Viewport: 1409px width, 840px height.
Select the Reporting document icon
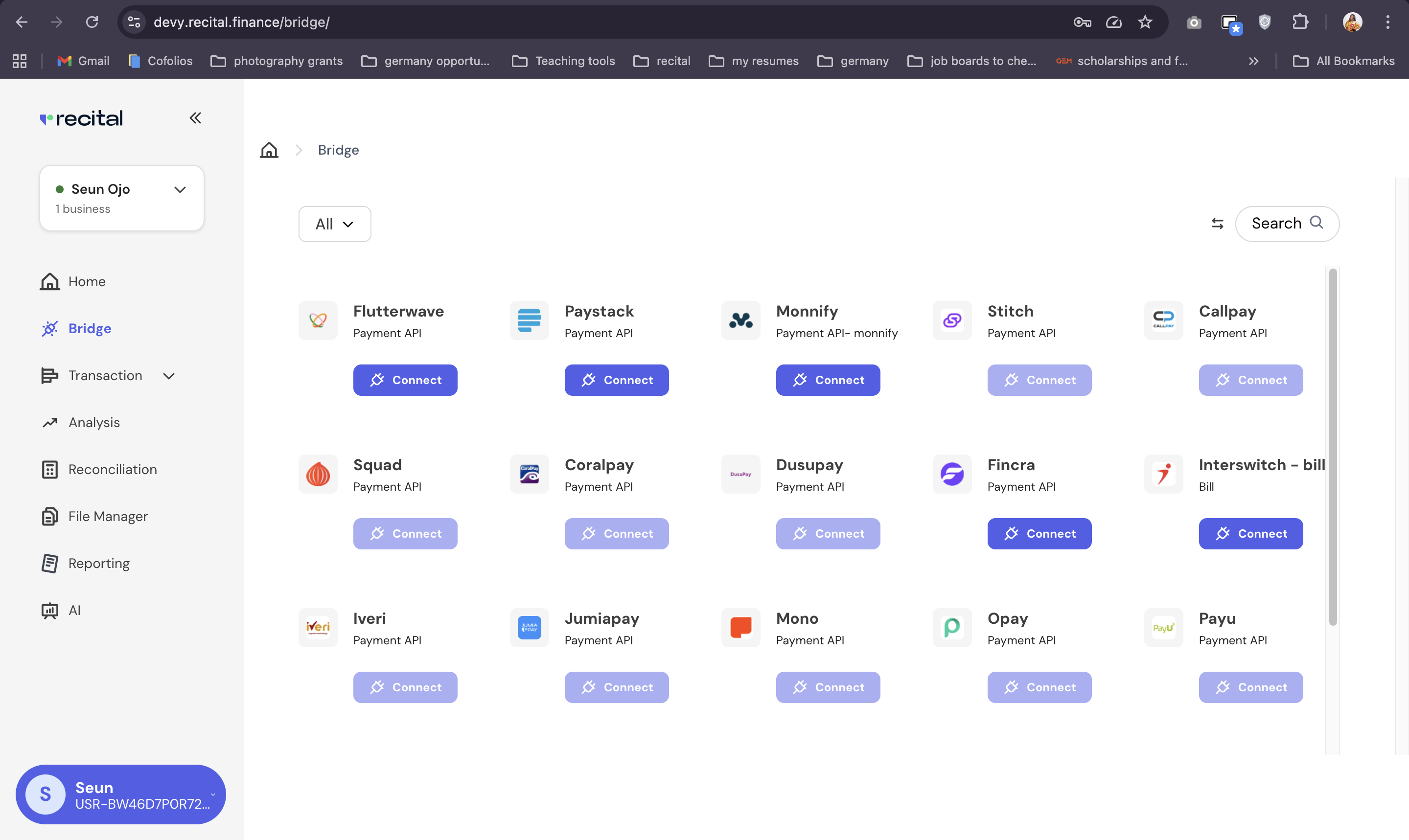pos(50,563)
